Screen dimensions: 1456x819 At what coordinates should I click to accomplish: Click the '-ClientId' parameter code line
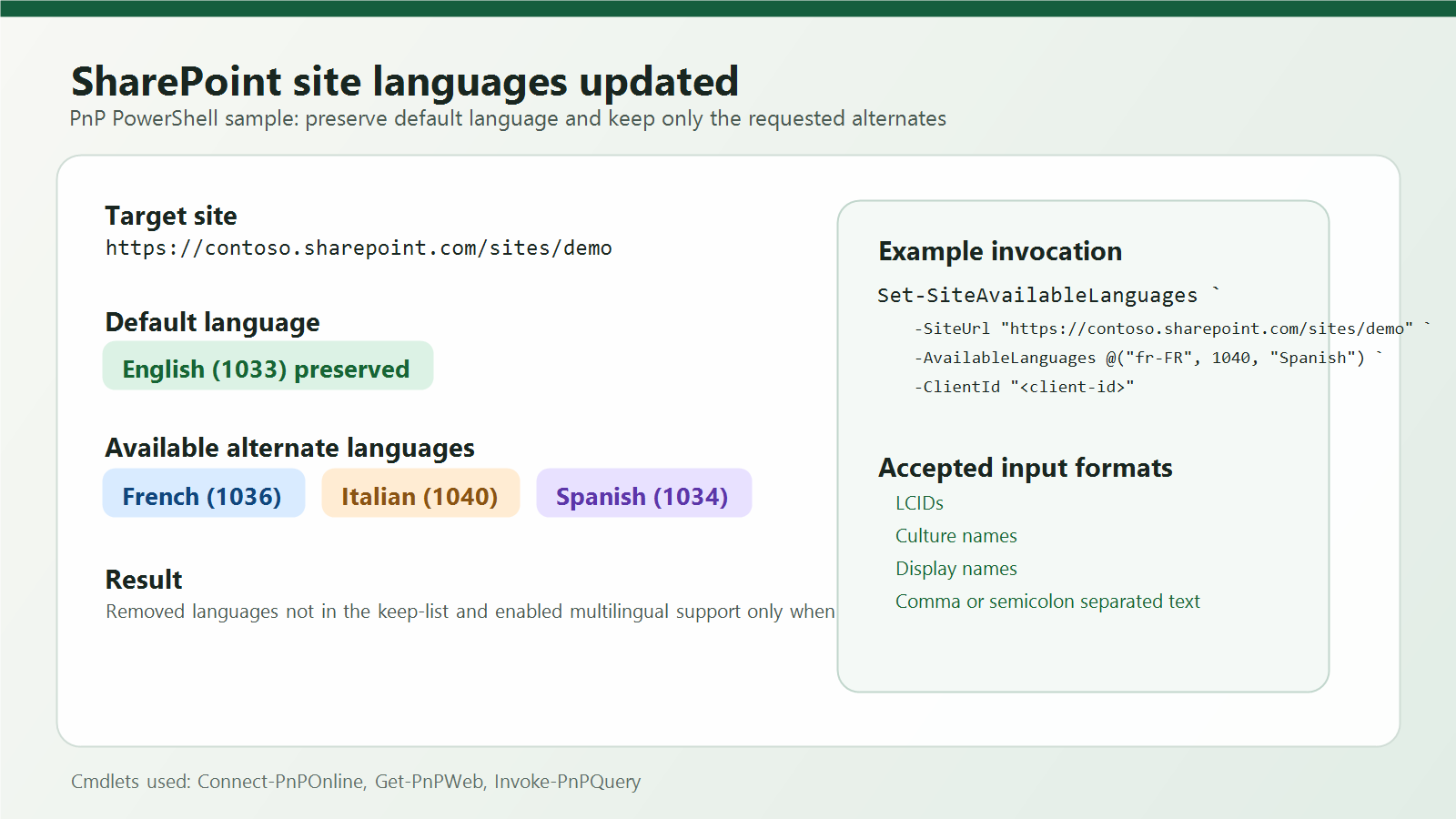1024,387
